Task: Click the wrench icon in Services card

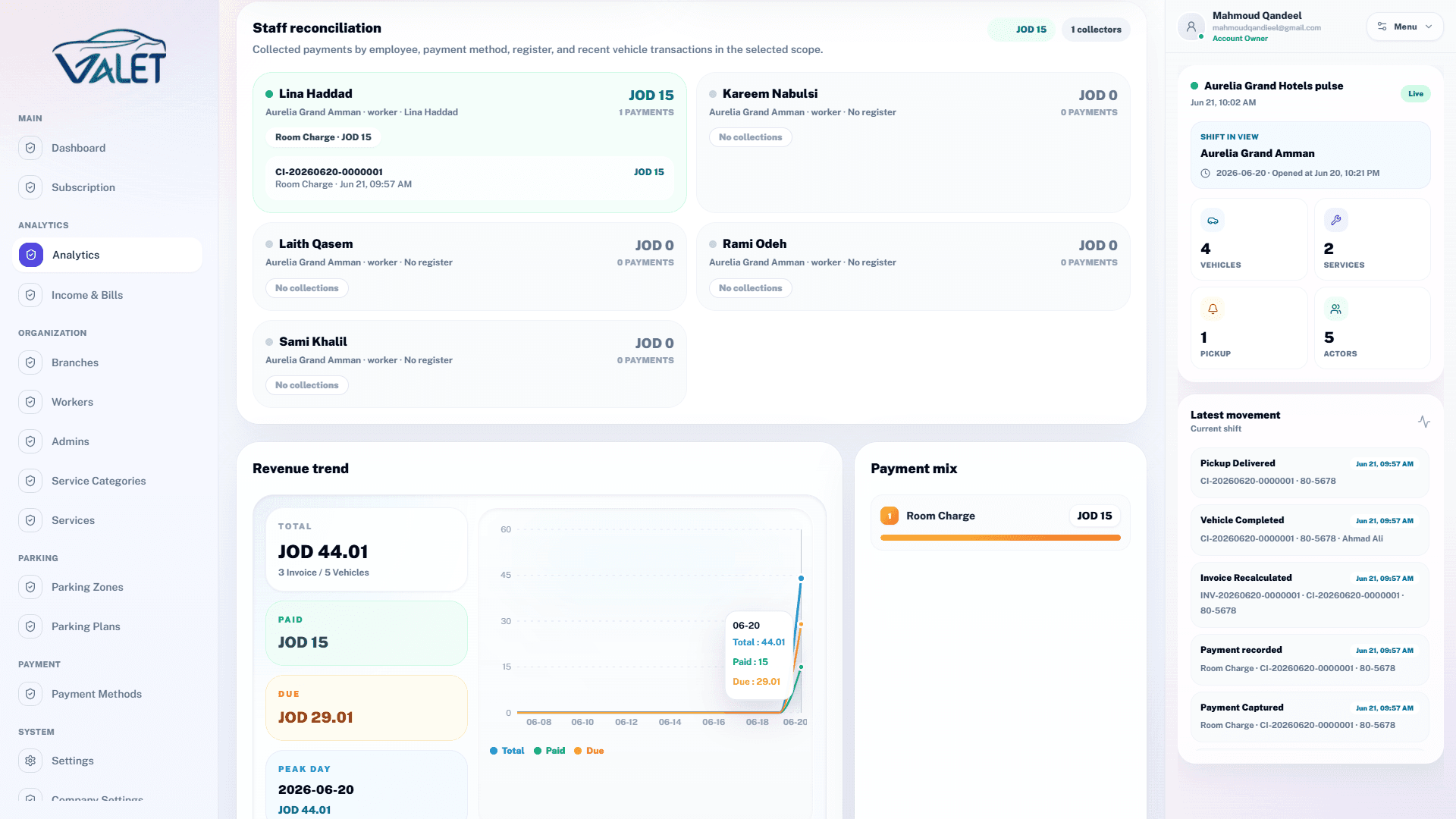Action: pos(1336,221)
